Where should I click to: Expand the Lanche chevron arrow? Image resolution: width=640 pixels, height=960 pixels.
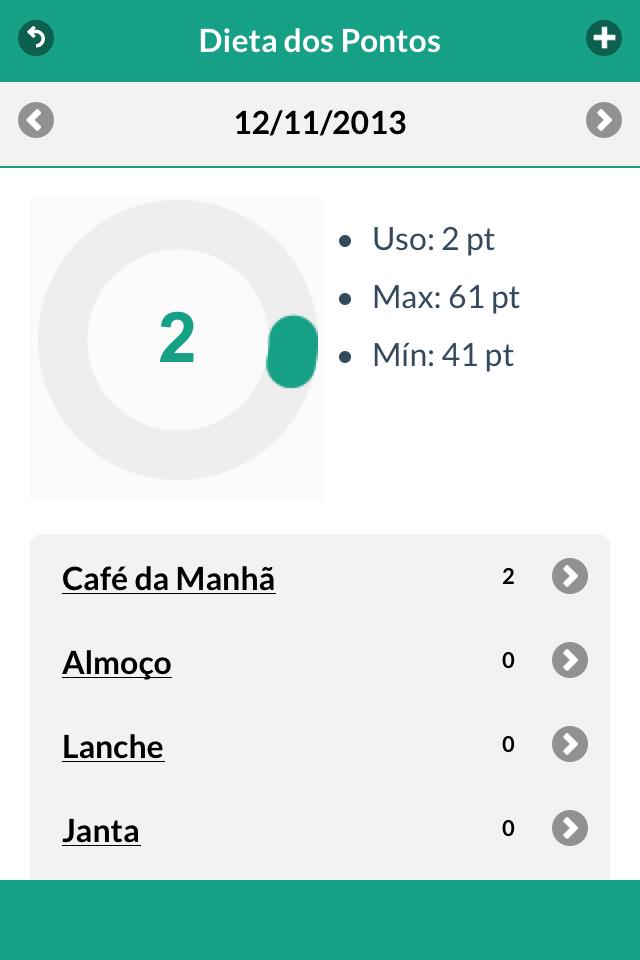click(x=570, y=744)
